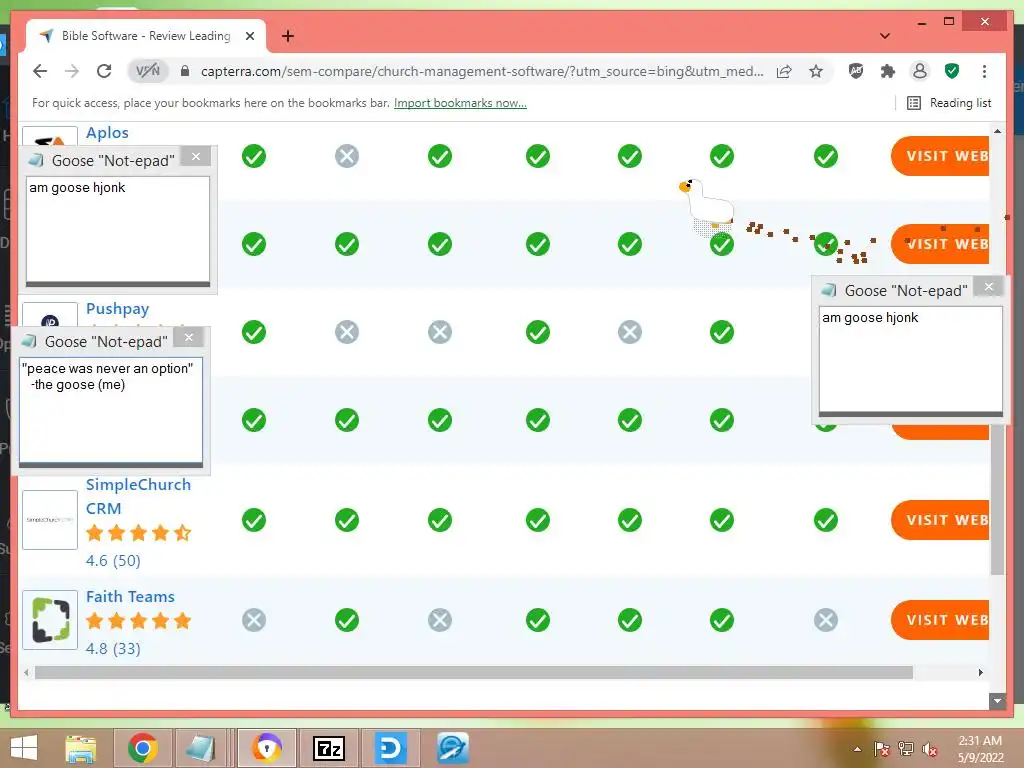Click the muted volume tray icon
Screen dimensions: 1024x768
click(x=929, y=749)
